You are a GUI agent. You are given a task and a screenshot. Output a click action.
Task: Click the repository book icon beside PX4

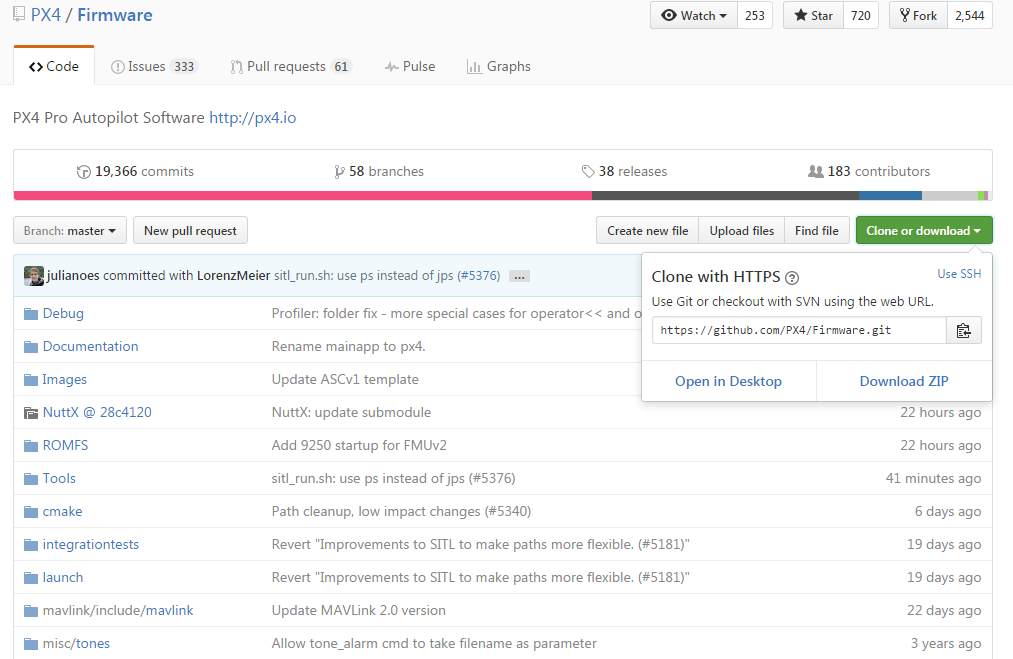(x=19, y=14)
